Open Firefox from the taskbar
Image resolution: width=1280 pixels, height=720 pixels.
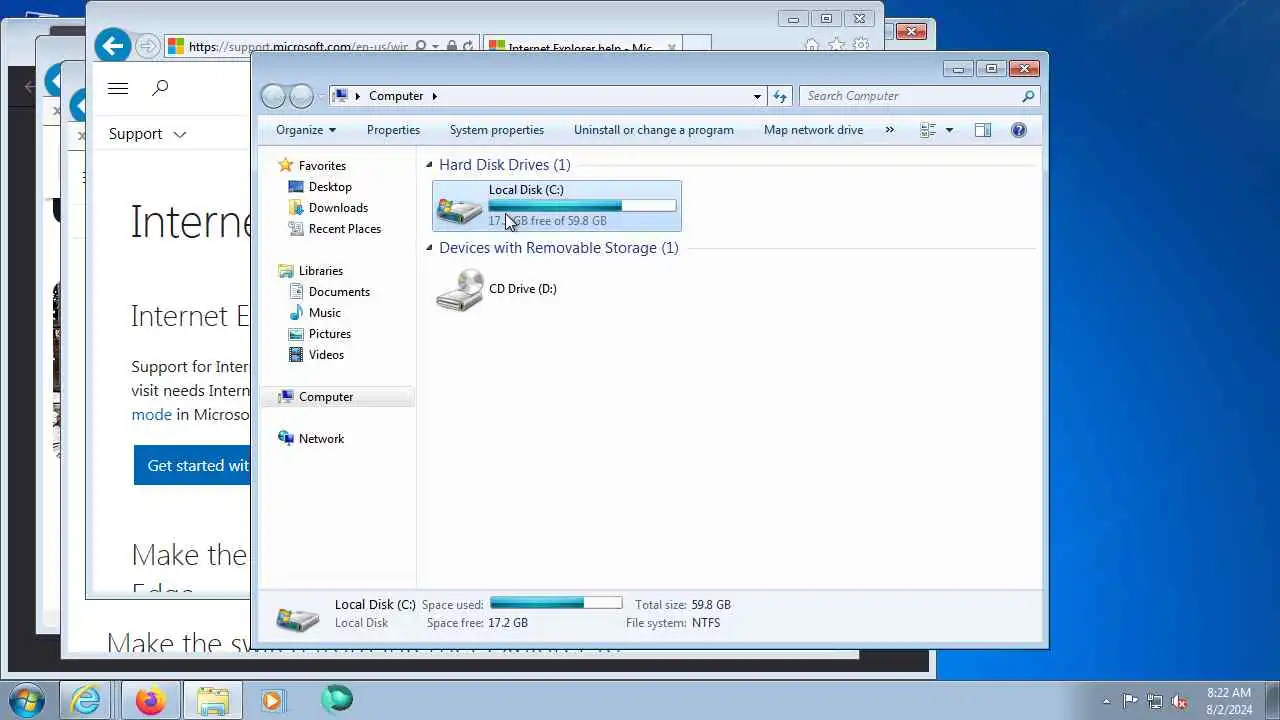[151, 700]
